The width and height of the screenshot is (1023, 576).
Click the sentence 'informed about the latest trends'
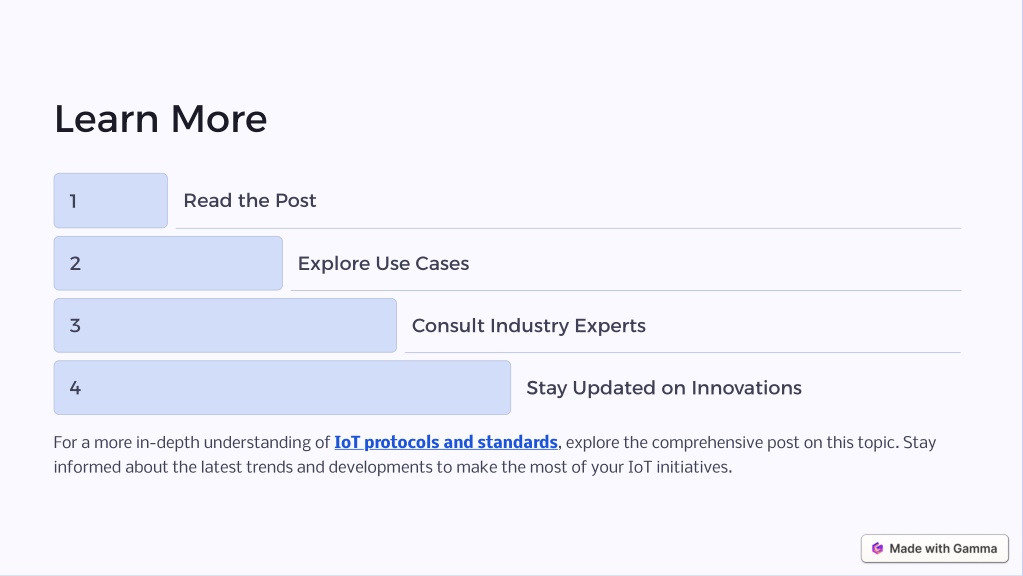point(393,467)
